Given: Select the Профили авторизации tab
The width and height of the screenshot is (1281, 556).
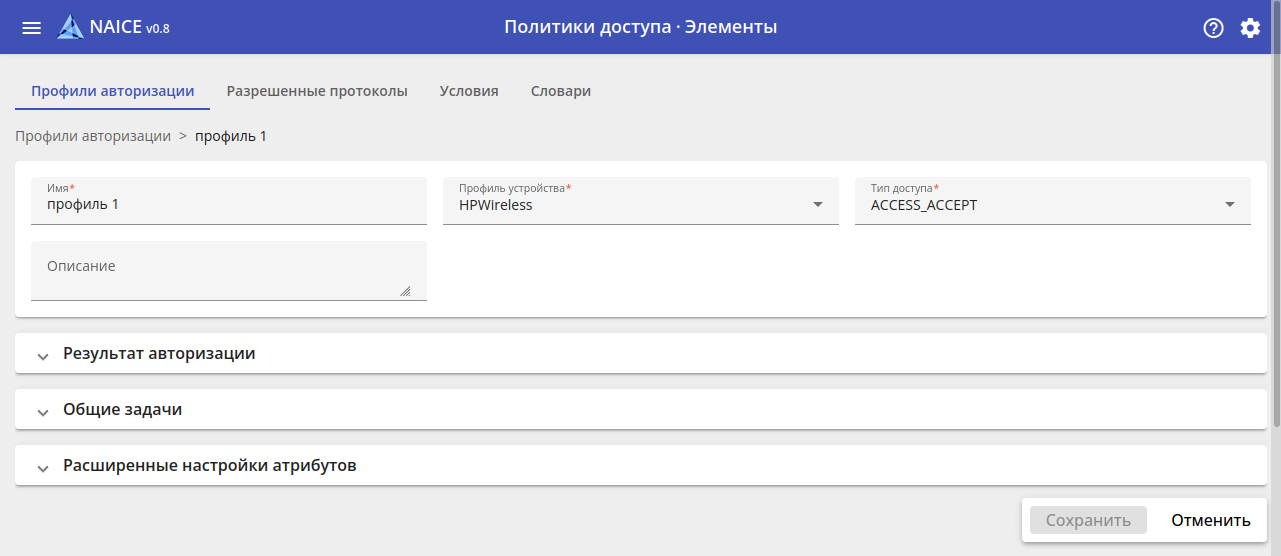Looking at the screenshot, I should (x=112, y=91).
